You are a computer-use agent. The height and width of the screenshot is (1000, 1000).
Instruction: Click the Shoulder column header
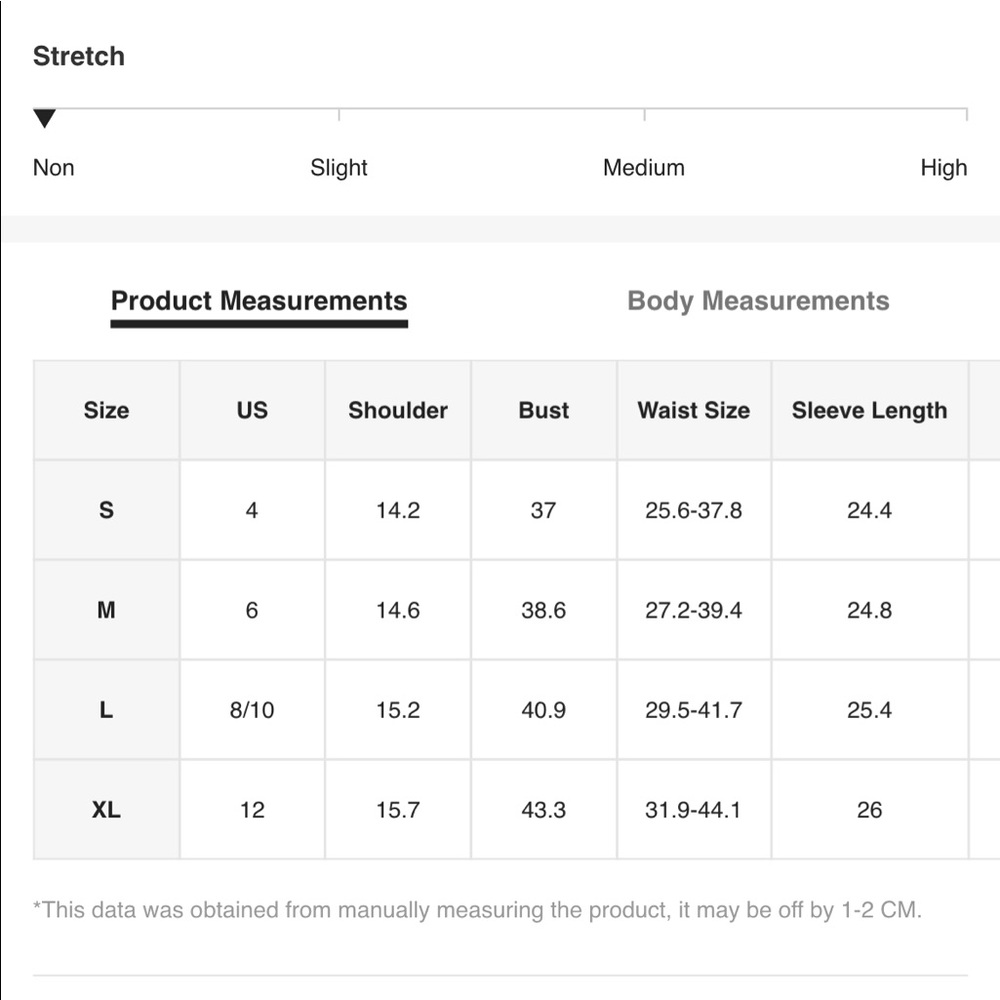pyautogui.click(x=398, y=410)
